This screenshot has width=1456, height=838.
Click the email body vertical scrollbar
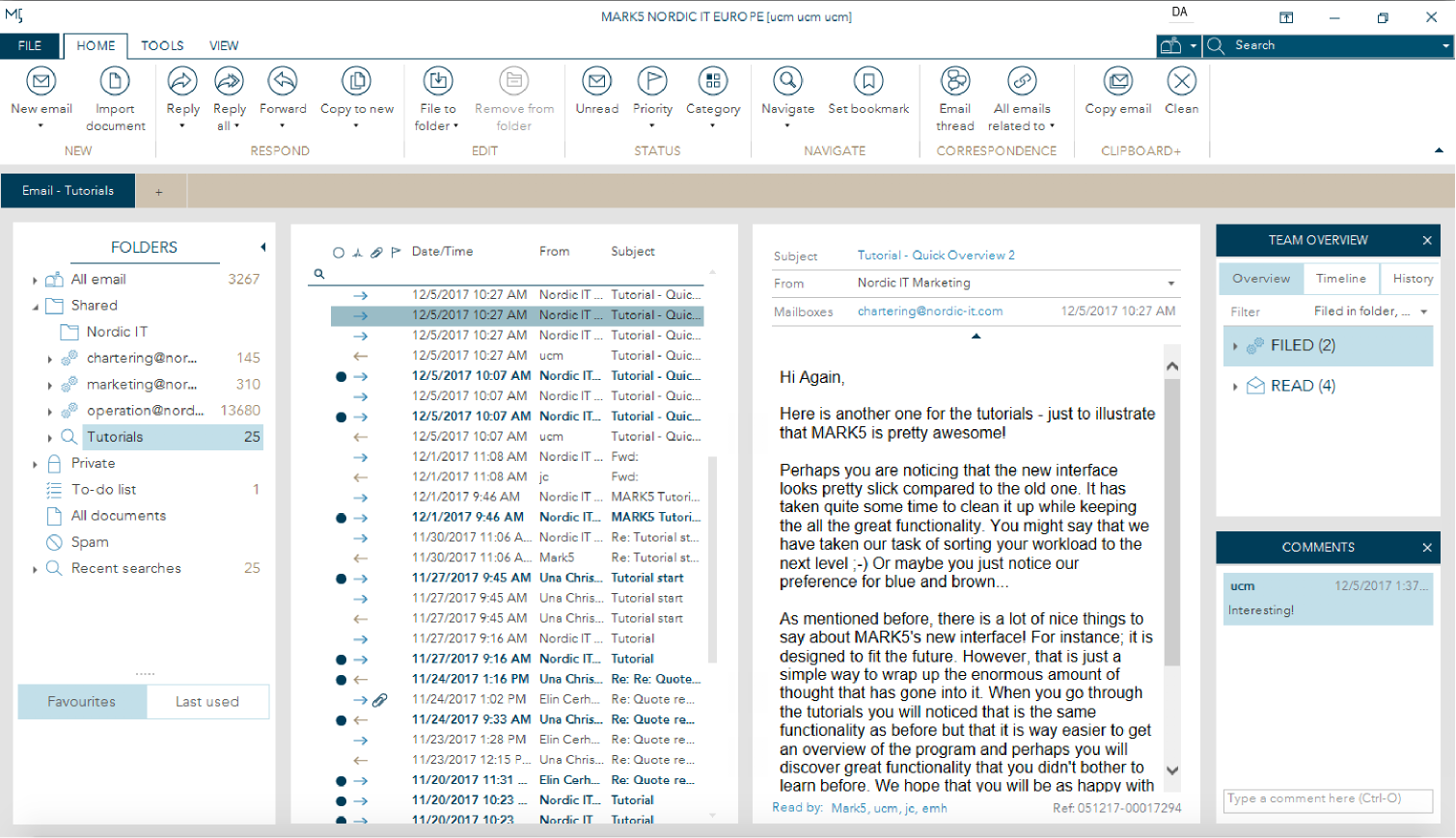(1172, 521)
